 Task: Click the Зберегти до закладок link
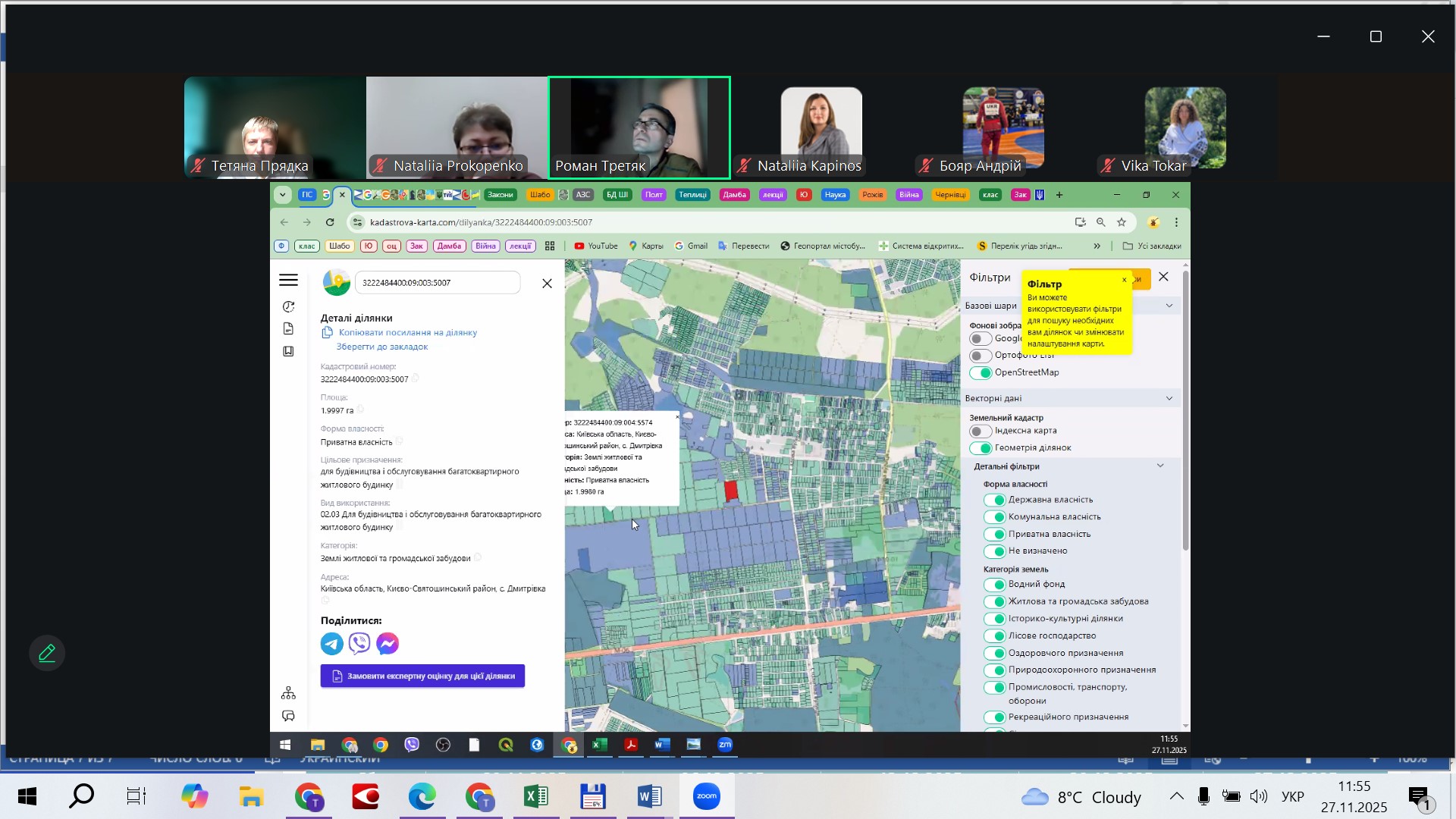coord(382,347)
